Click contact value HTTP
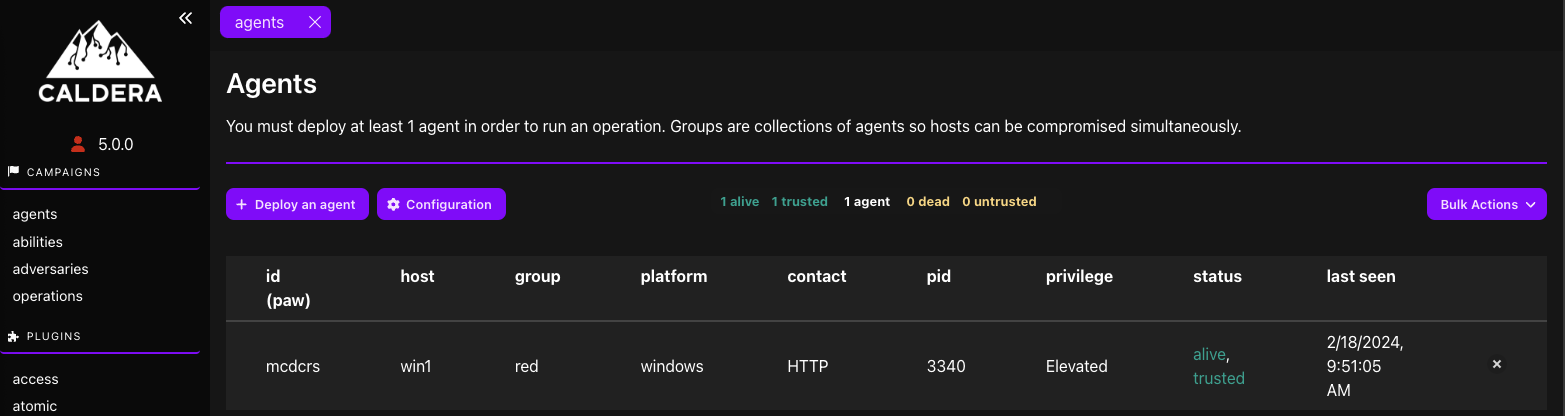Viewport: 1565px width, 416px height. pyautogui.click(x=808, y=366)
